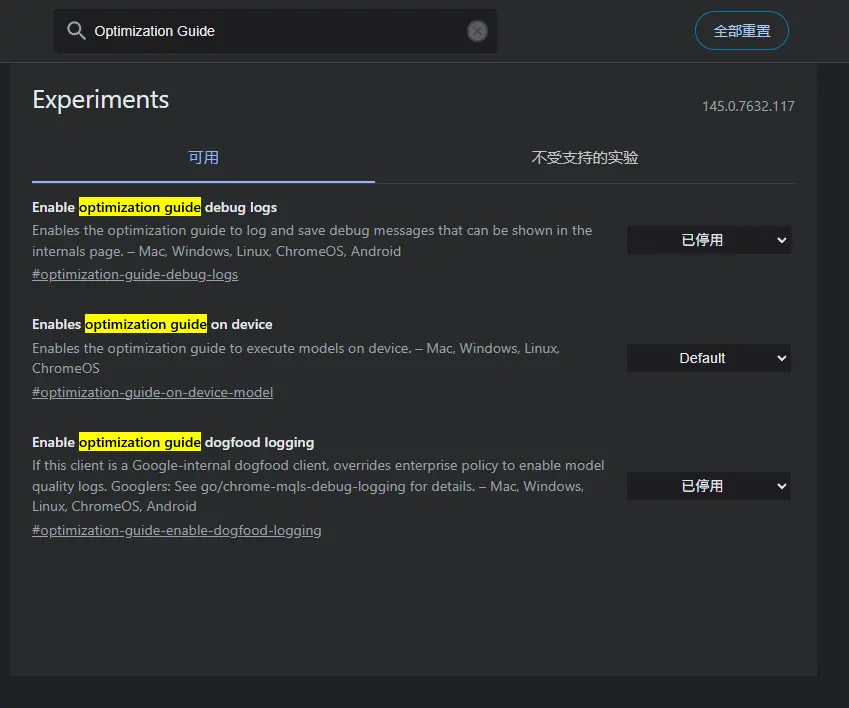
Task: Click inside the Optimization Guide search field
Action: [x=250, y=31]
